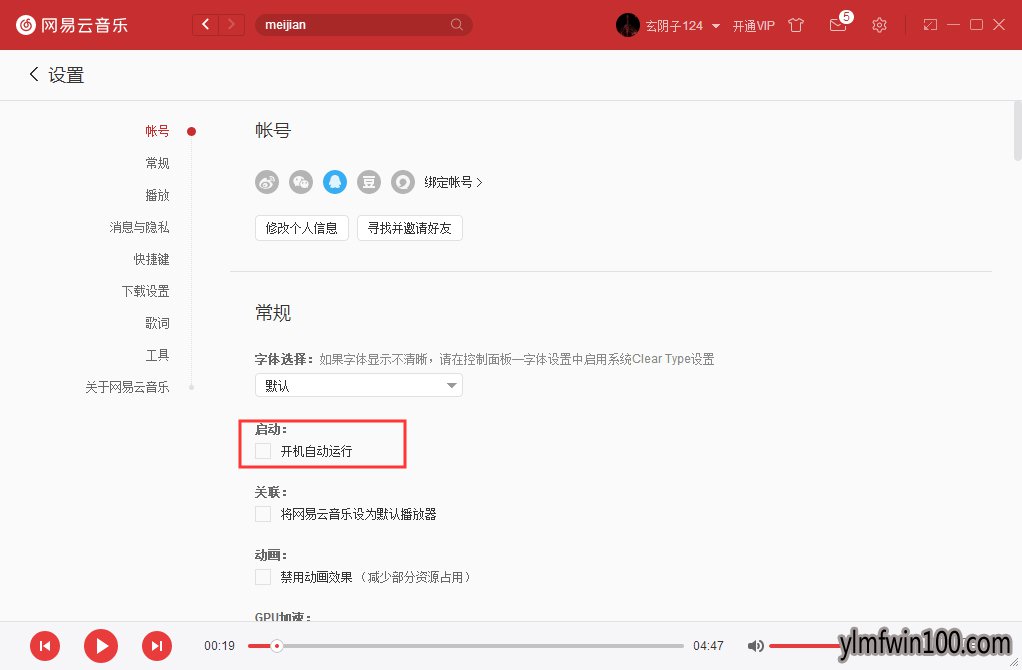
Task: Select the 歌词 settings section
Action: [x=157, y=323]
